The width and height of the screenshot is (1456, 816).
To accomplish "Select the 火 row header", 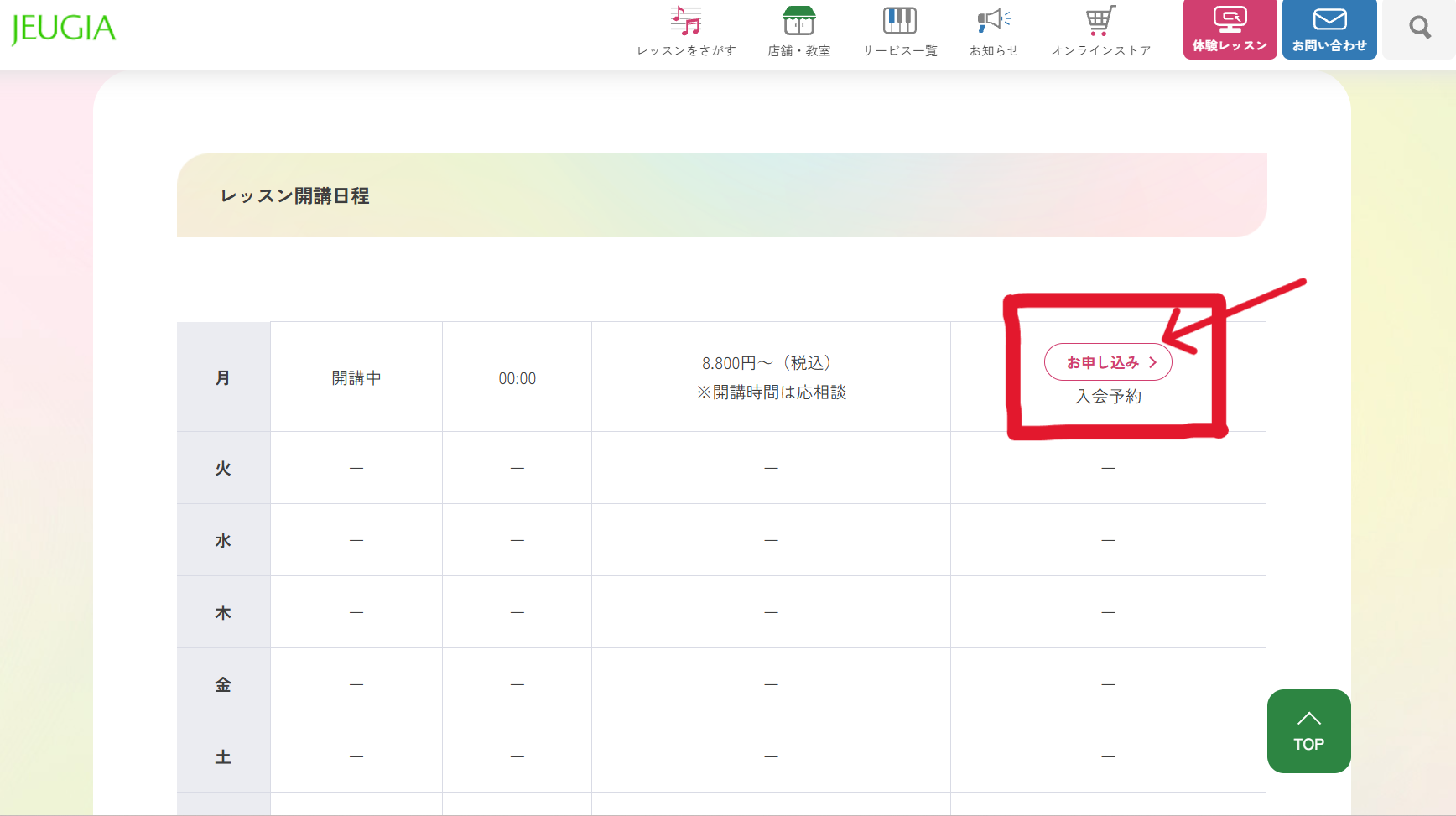I will [x=223, y=468].
